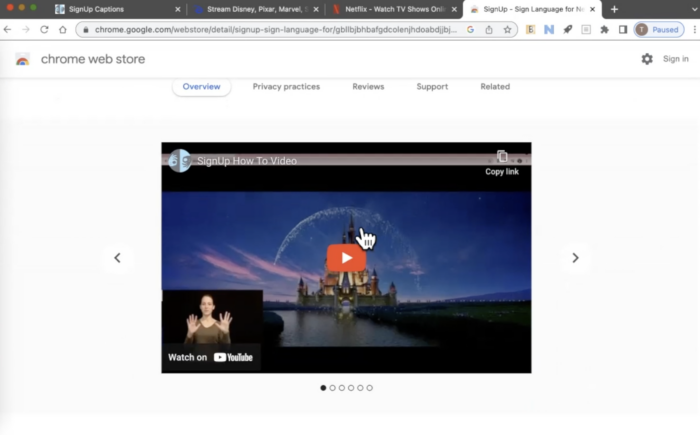Screen dimensions: 700x435
Task: Click the lock icon in address bar
Action: (86, 30)
